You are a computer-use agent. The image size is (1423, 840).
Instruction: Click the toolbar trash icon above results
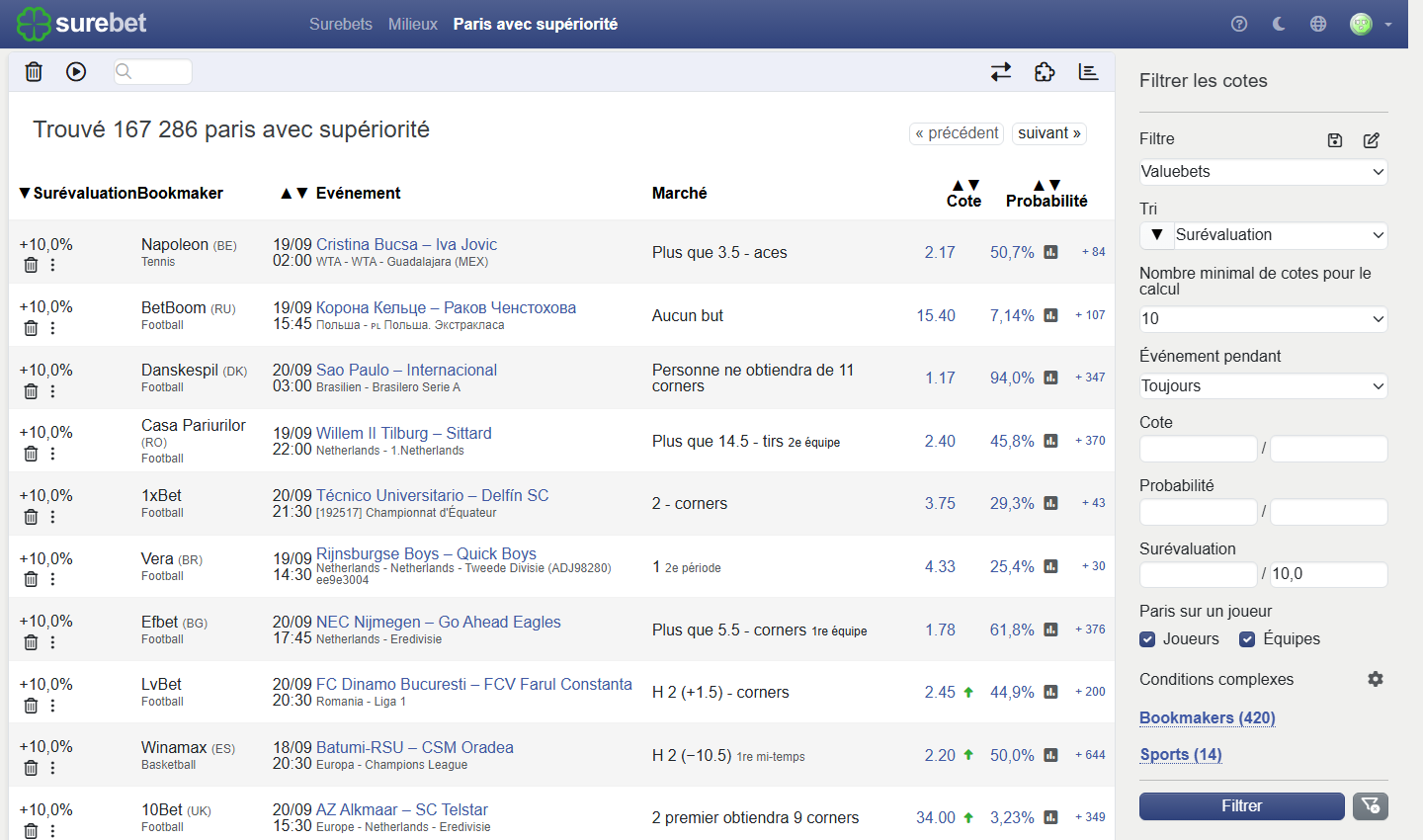coord(34,71)
